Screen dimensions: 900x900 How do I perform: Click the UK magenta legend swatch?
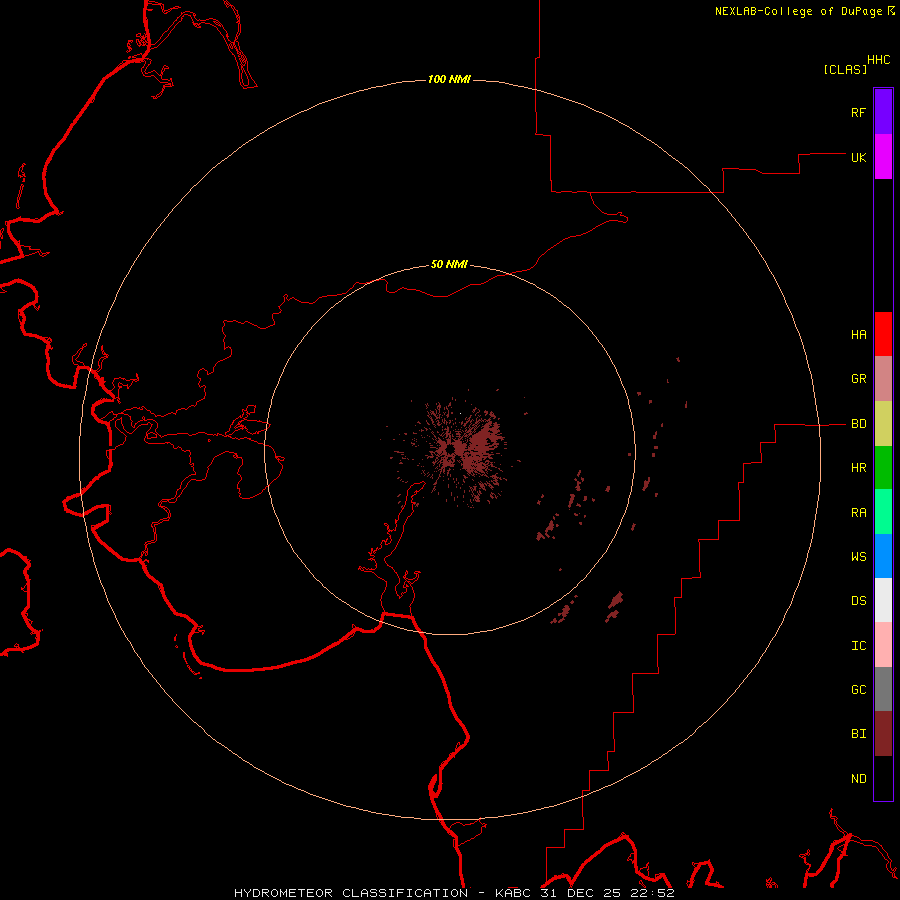point(883,157)
